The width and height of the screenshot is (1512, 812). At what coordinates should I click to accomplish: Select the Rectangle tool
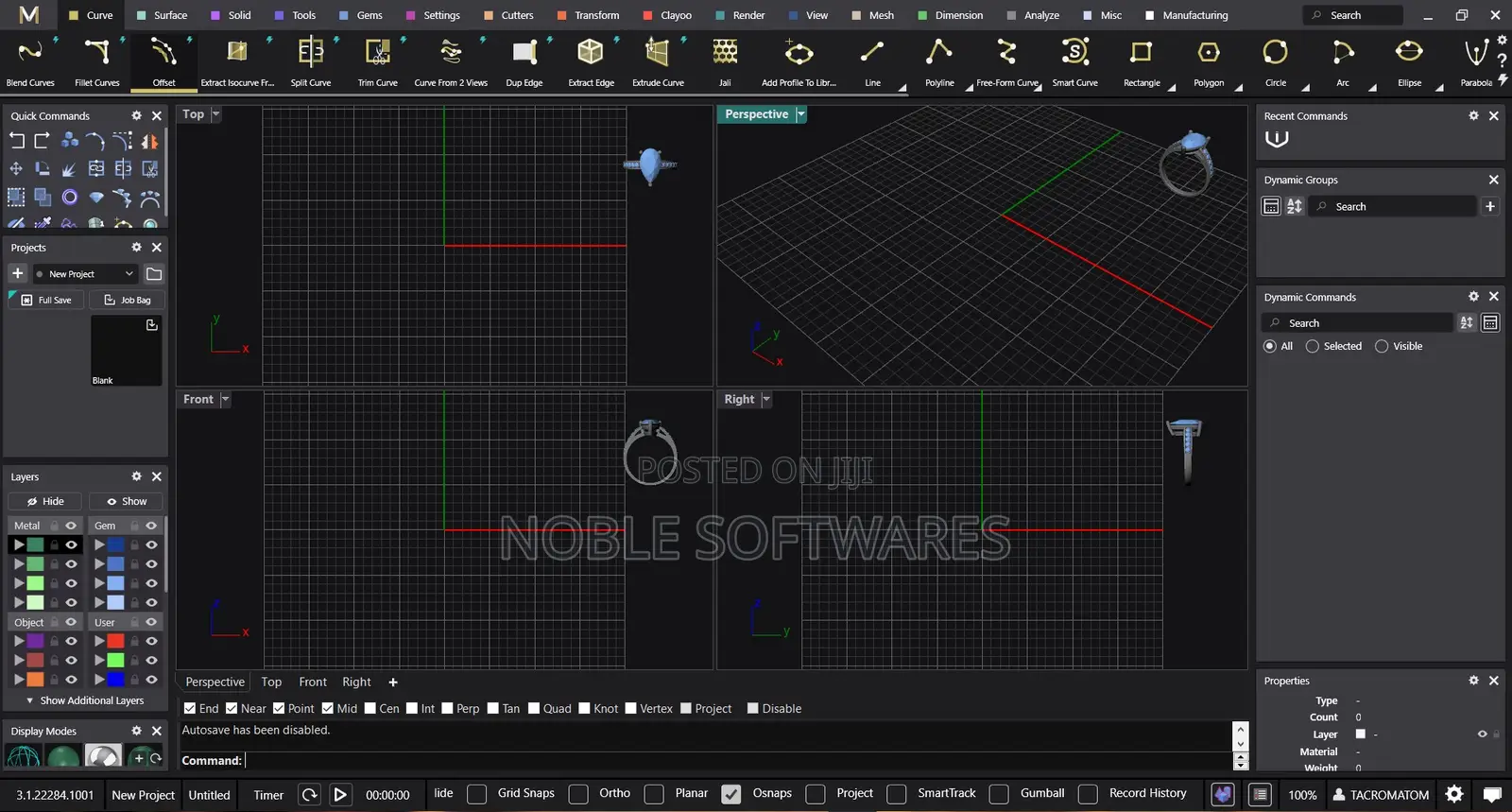[x=1142, y=62]
